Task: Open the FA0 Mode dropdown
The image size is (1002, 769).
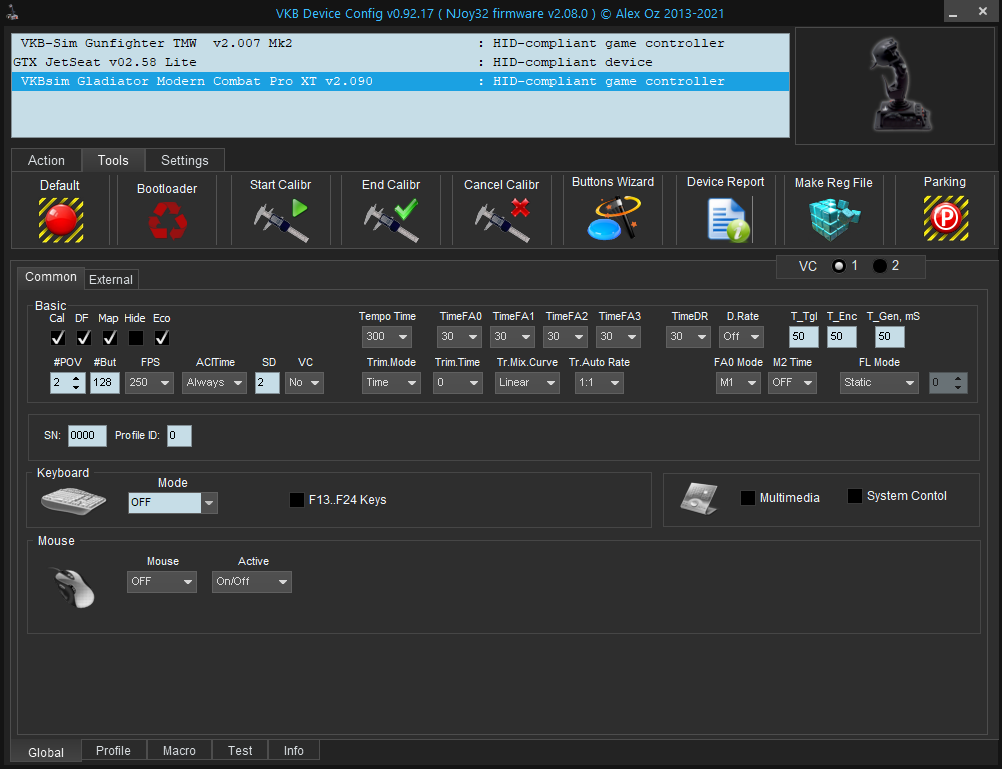Action: pos(738,383)
